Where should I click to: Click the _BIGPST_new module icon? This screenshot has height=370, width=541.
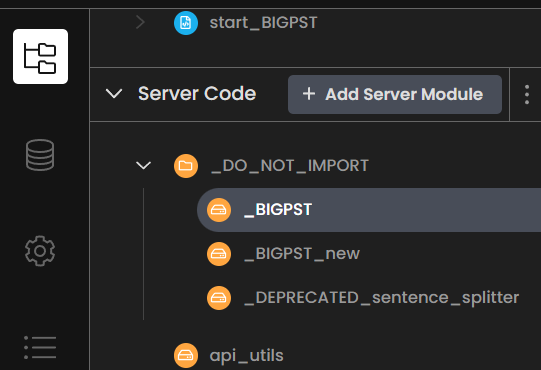click(219, 254)
